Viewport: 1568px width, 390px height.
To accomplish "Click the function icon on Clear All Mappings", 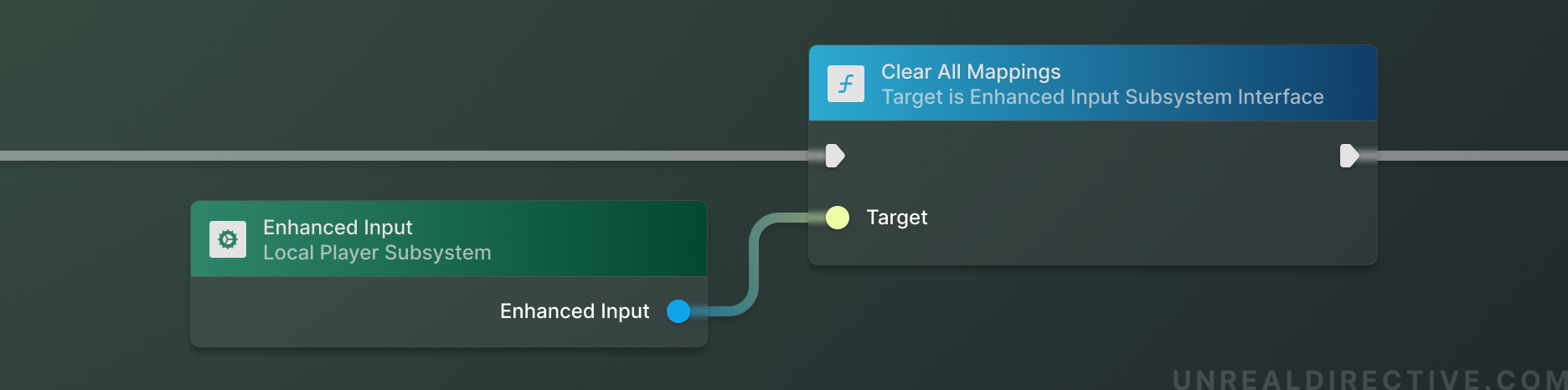I will 845,84.
